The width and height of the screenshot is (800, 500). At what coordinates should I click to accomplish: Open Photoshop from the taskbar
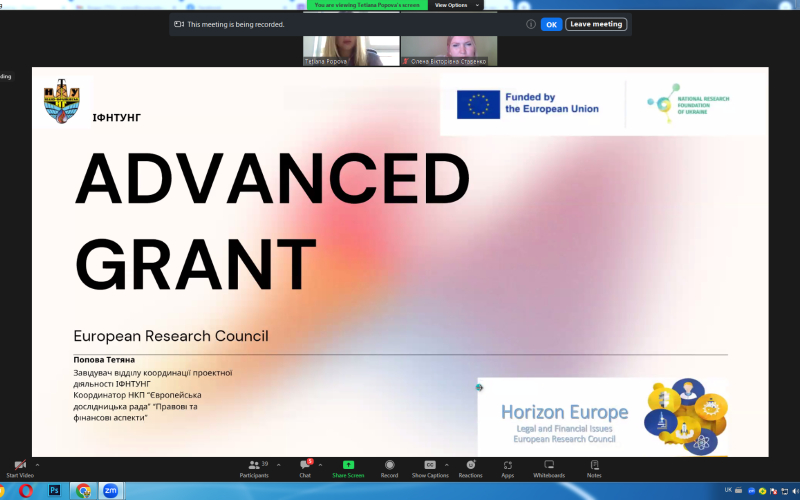pyautogui.click(x=55, y=491)
